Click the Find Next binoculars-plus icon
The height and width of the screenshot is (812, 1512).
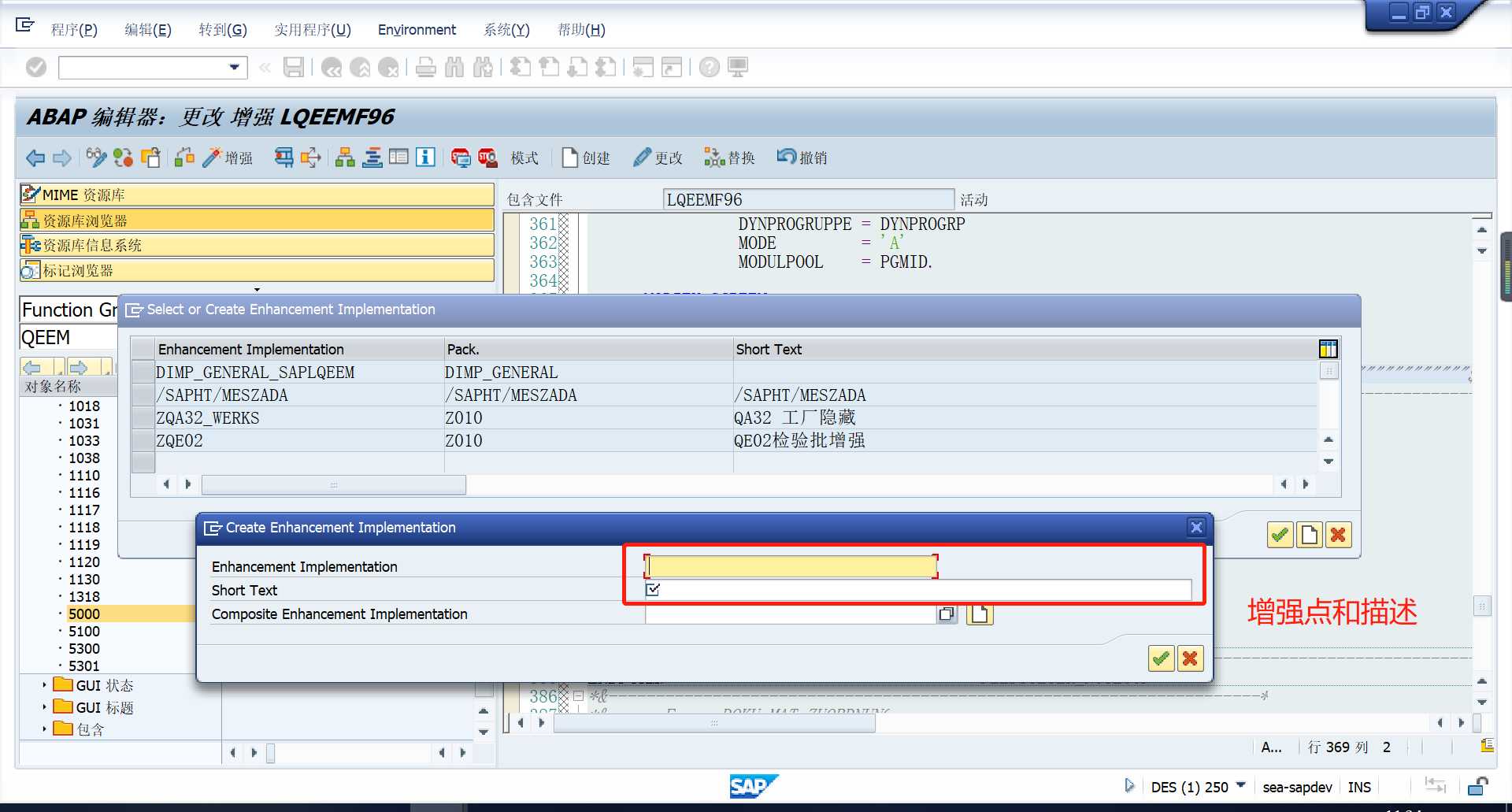[x=483, y=68]
